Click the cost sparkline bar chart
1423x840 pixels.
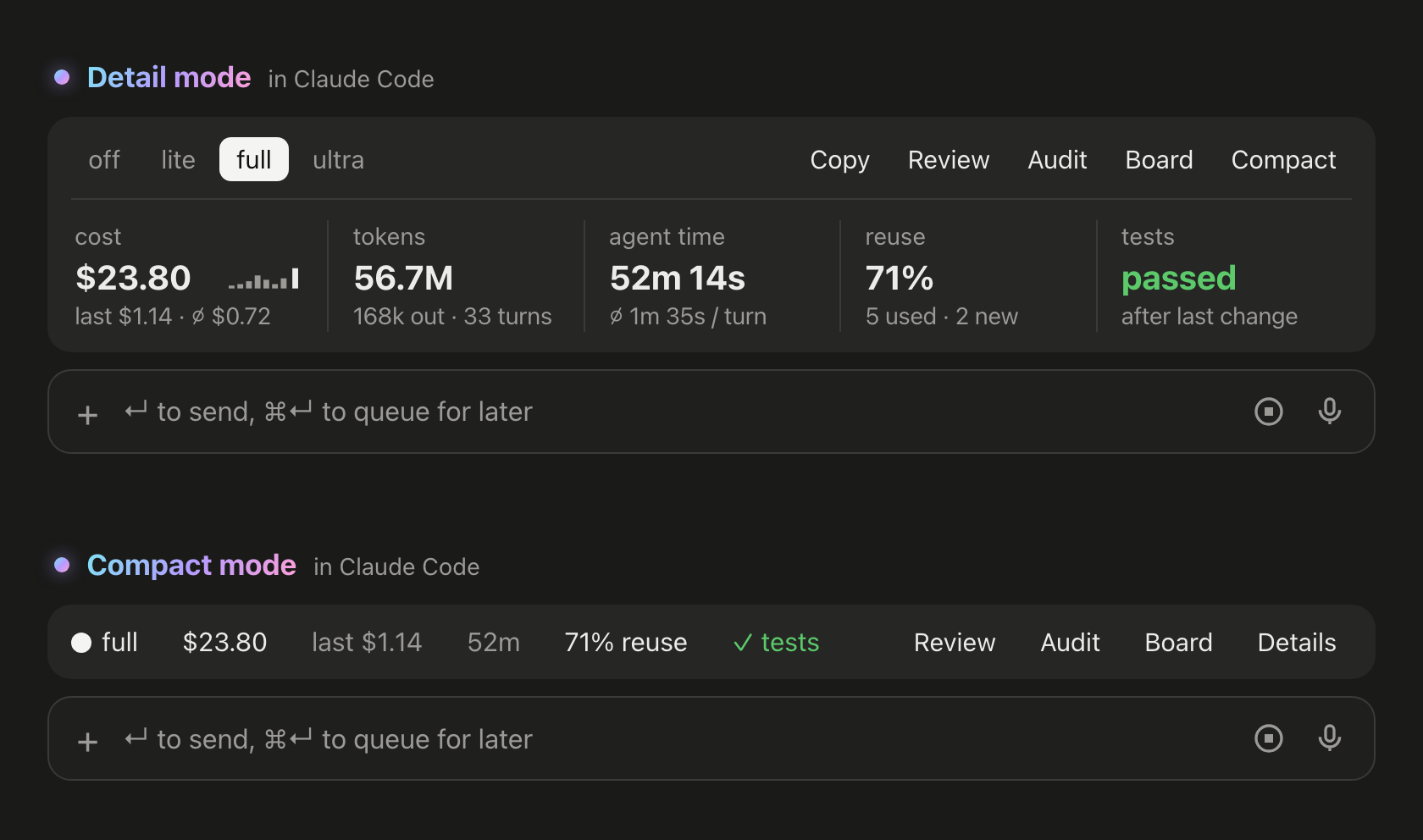[263, 279]
